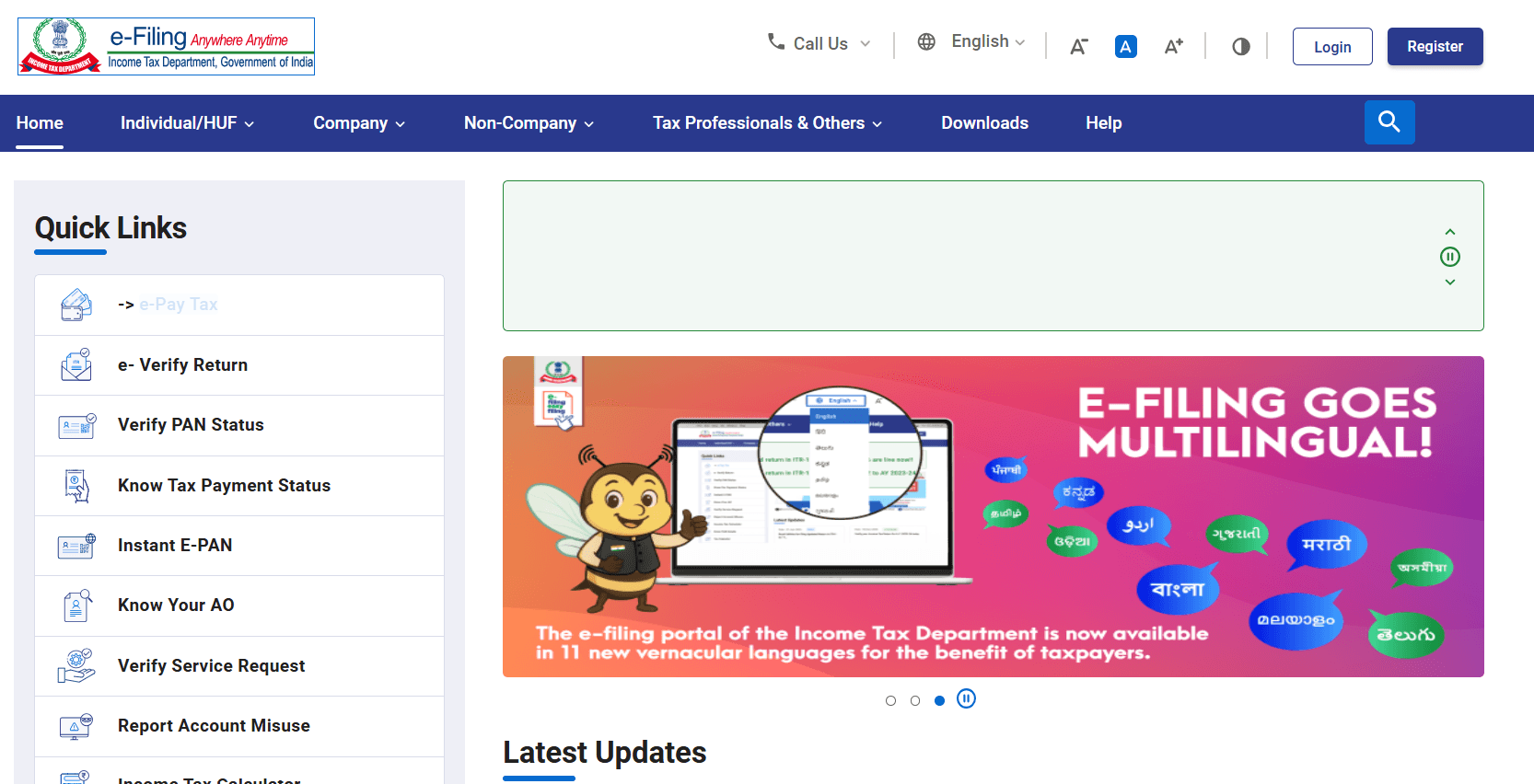1534x784 pixels.
Task: Click the e-Pay Tax wallet icon
Action: (x=76, y=305)
